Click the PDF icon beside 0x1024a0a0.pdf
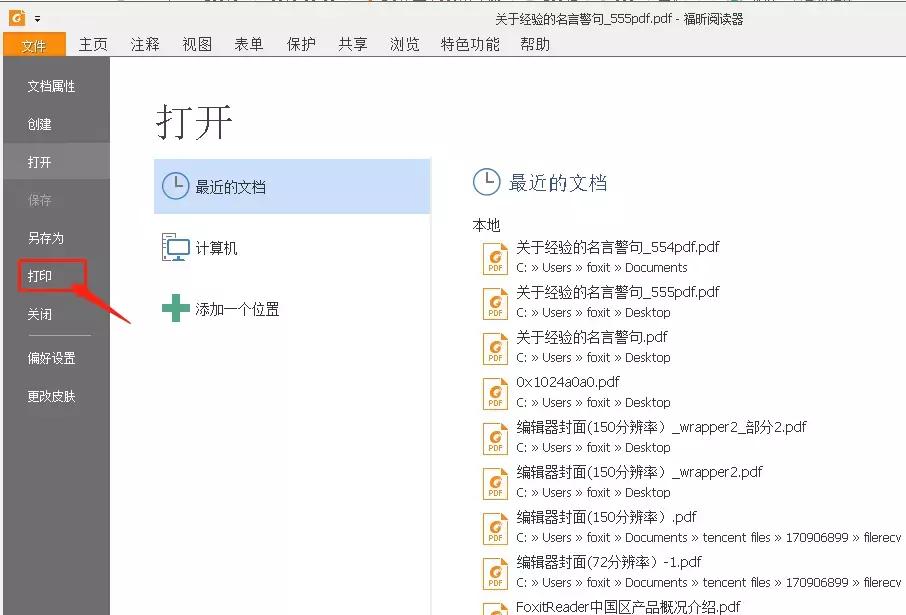The image size is (906, 615). 495,392
